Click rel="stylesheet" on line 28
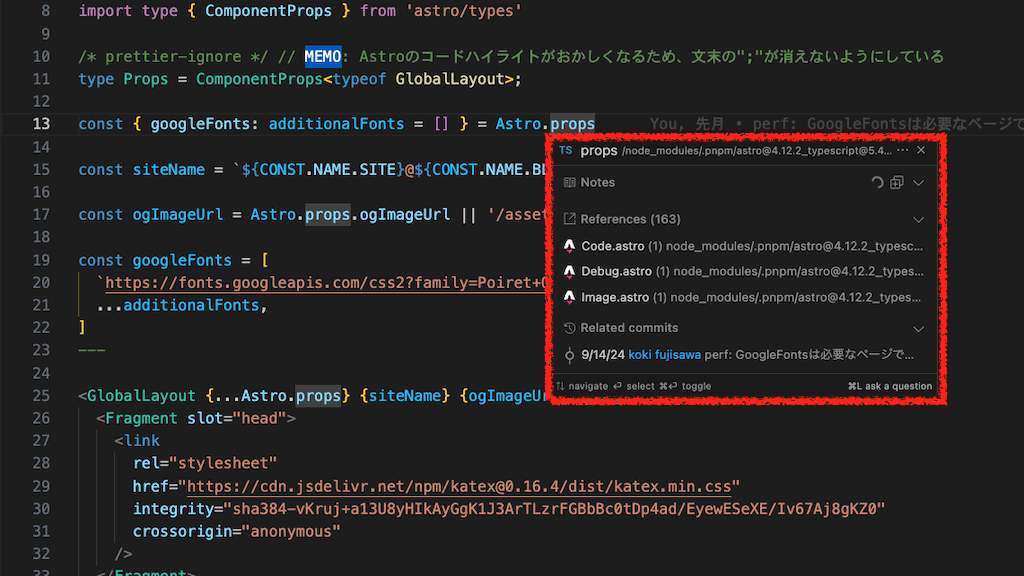 pos(205,464)
